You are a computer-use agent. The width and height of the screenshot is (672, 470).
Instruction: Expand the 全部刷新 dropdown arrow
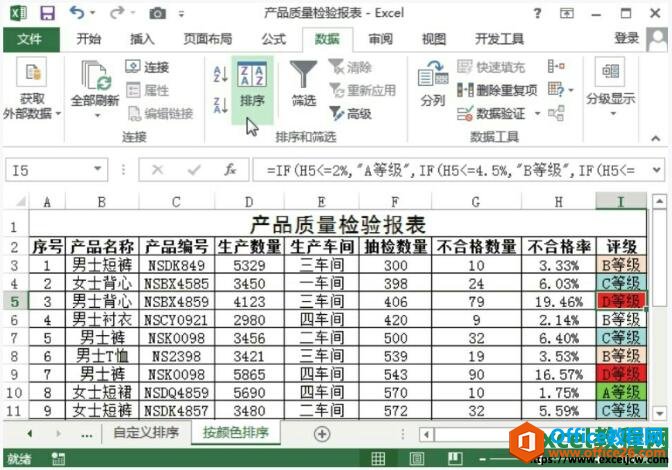point(97,115)
